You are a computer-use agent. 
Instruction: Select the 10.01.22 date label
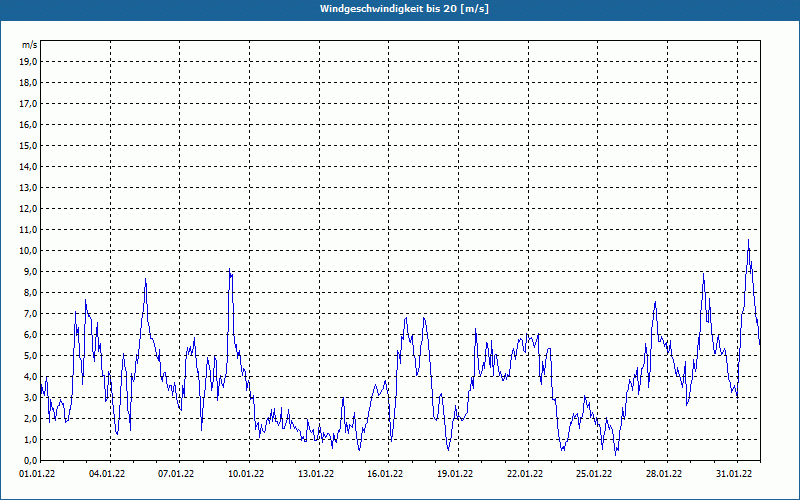246,474
